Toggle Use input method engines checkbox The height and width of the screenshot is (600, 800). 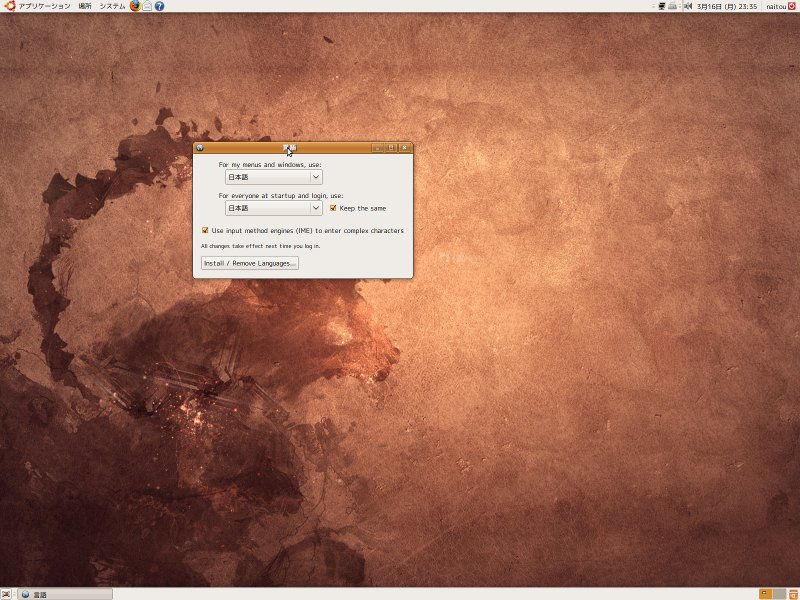point(205,230)
